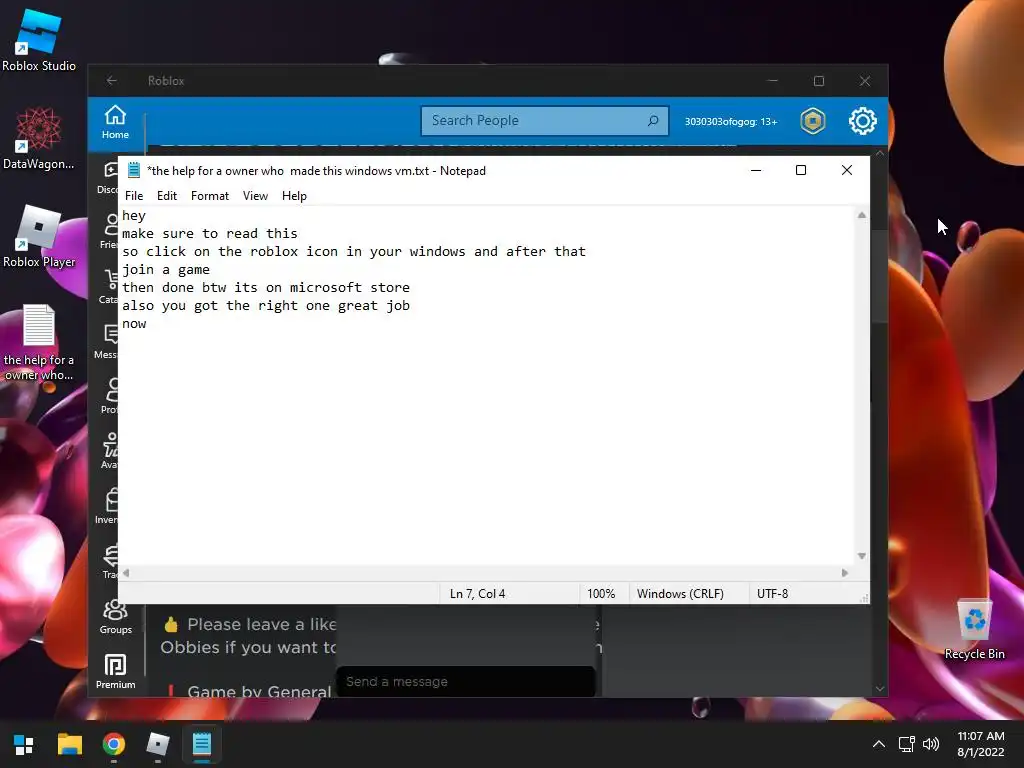
Task: Open volume control in system tray
Action: [x=931, y=744]
